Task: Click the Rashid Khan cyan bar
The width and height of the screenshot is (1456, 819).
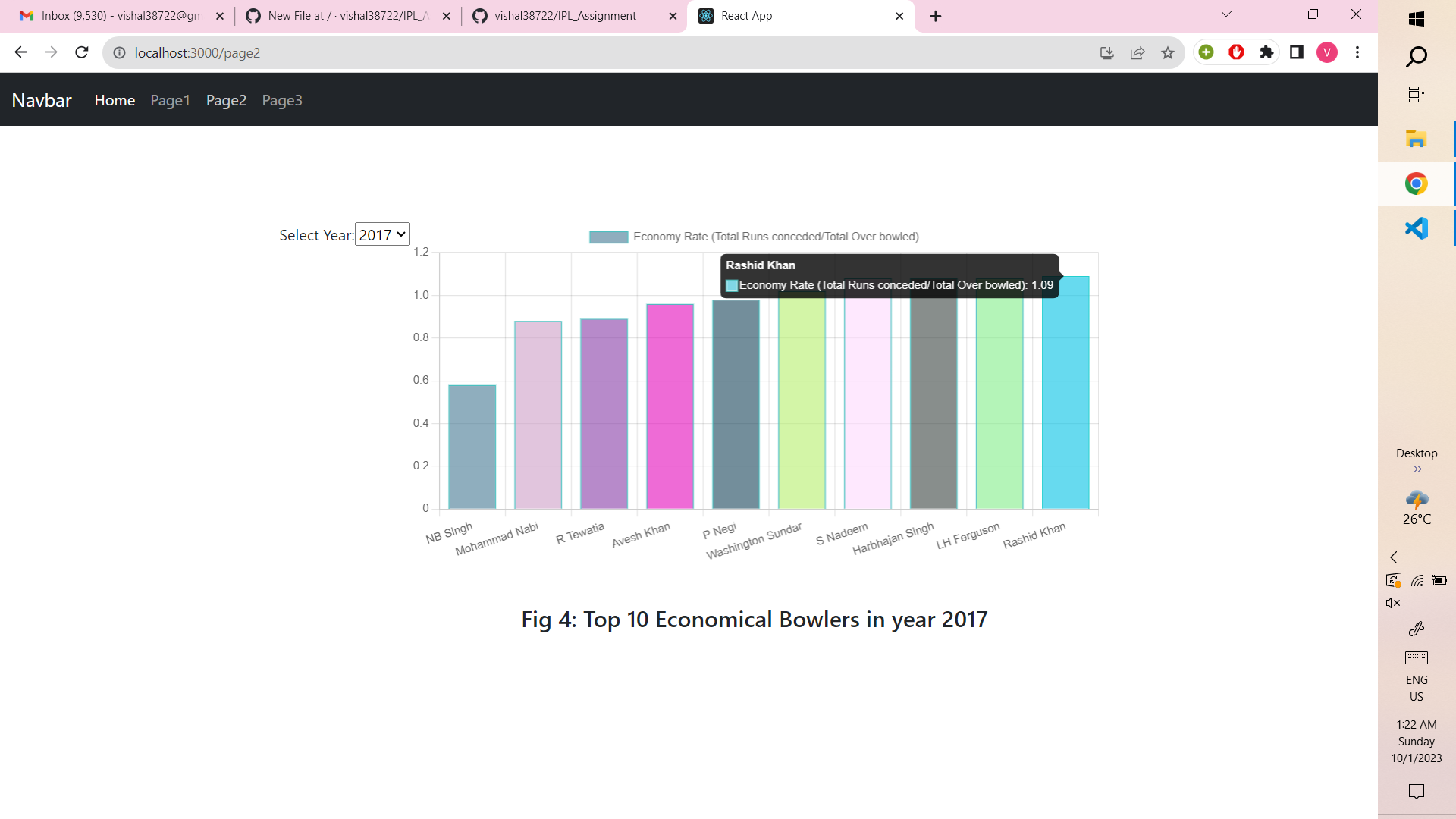Action: pyautogui.click(x=1065, y=402)
